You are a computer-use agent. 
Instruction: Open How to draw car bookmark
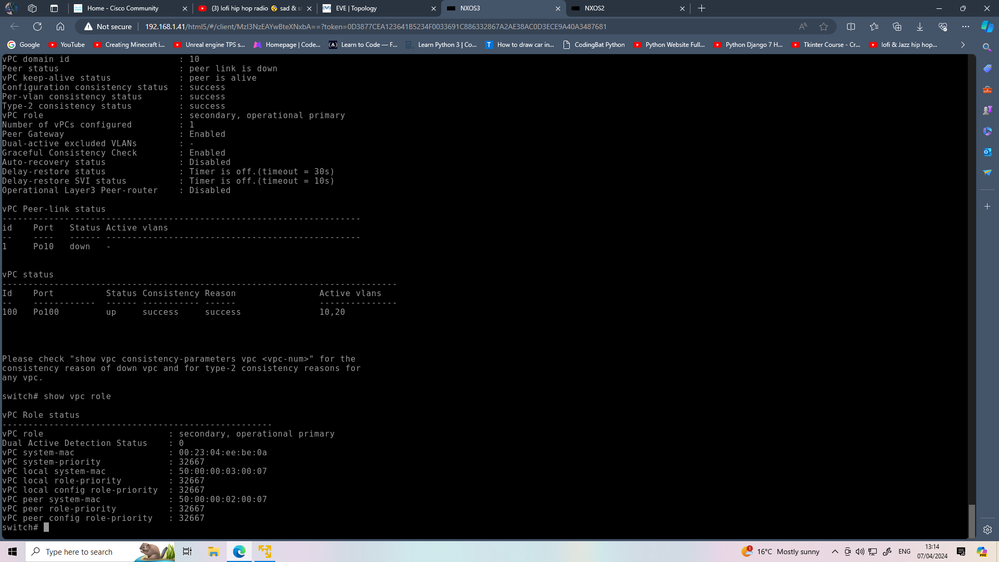[520, 45]
